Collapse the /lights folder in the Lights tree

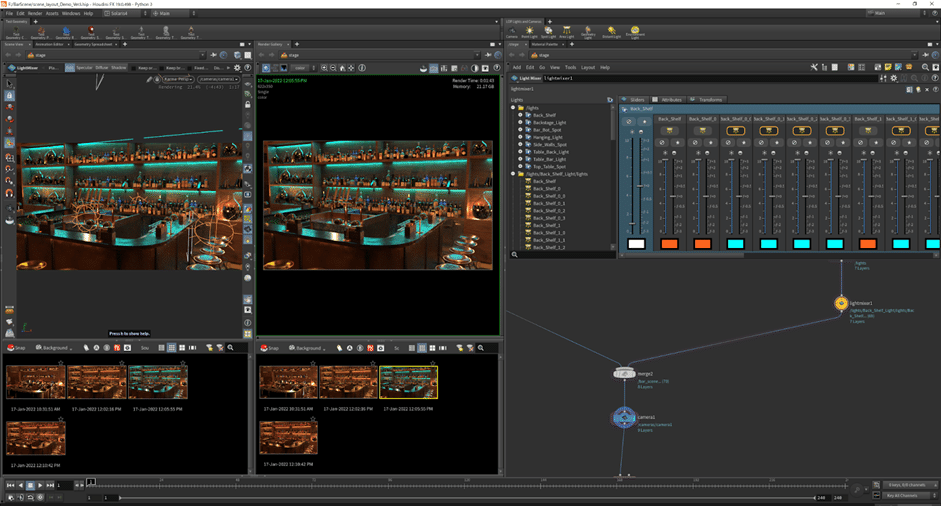[x=513, y=108]
